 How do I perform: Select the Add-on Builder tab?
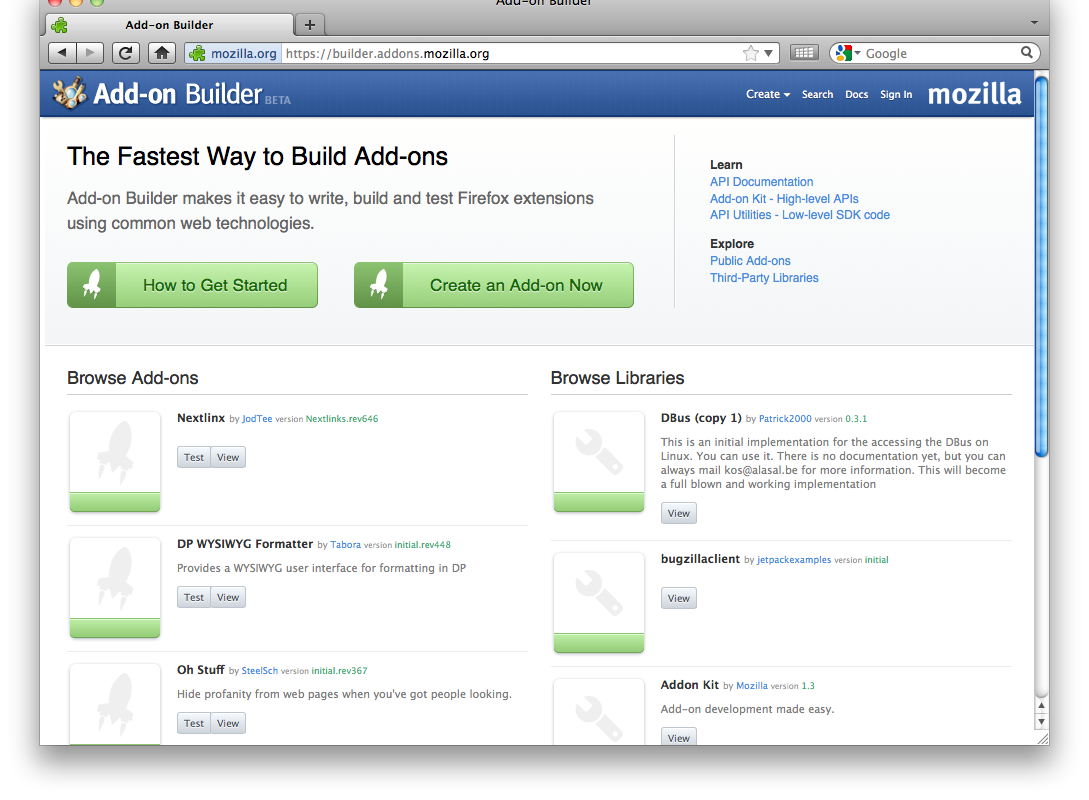(169, 25)
